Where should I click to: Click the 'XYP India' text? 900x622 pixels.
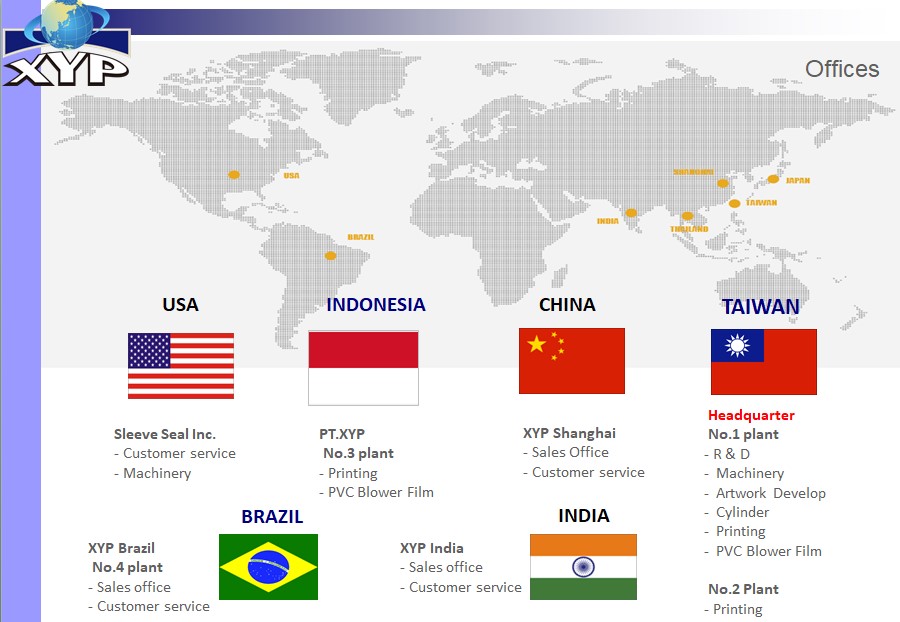click(432, 548)
